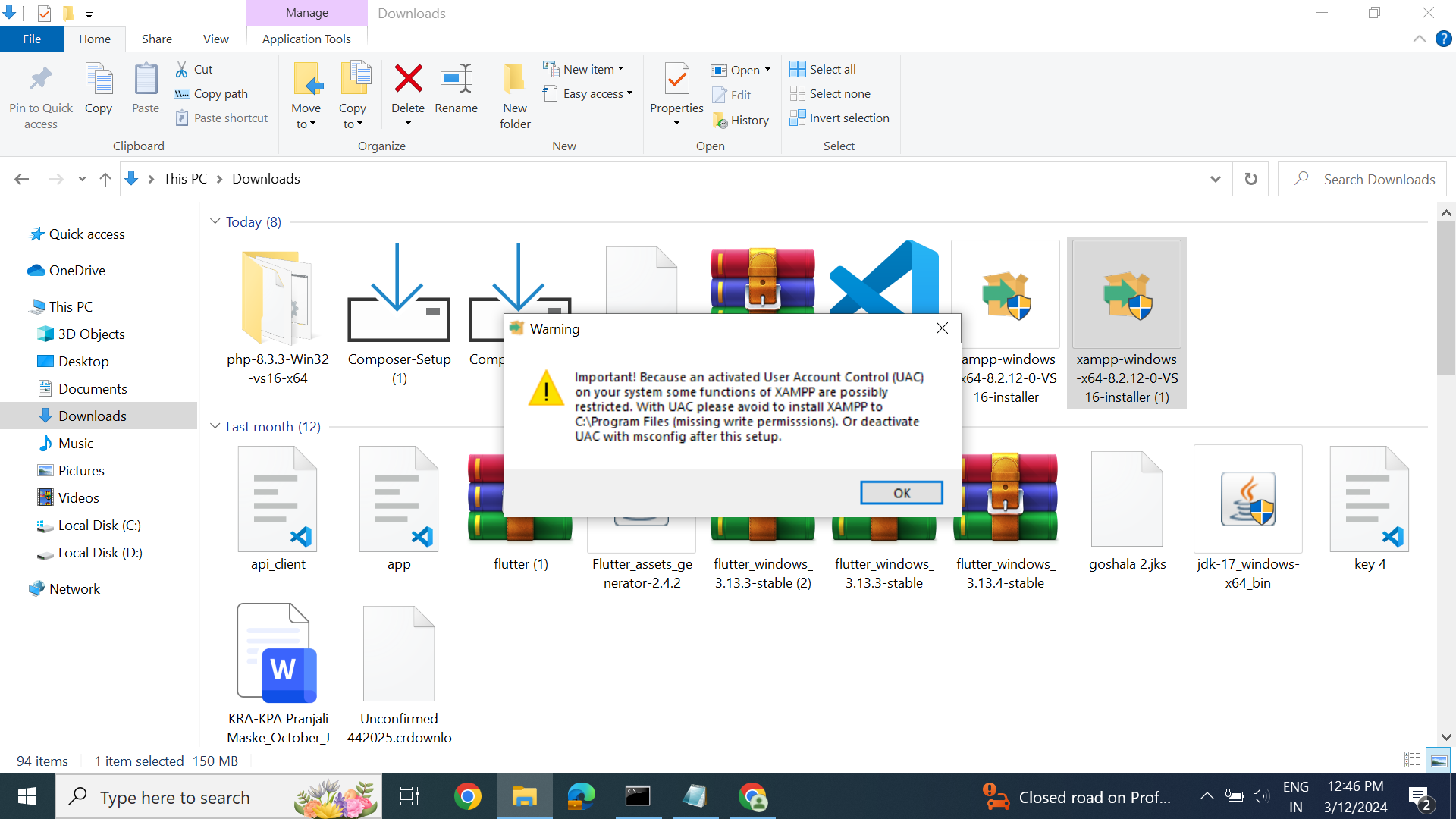Click the Paste icon in ribbon

(x=146, y=80)
